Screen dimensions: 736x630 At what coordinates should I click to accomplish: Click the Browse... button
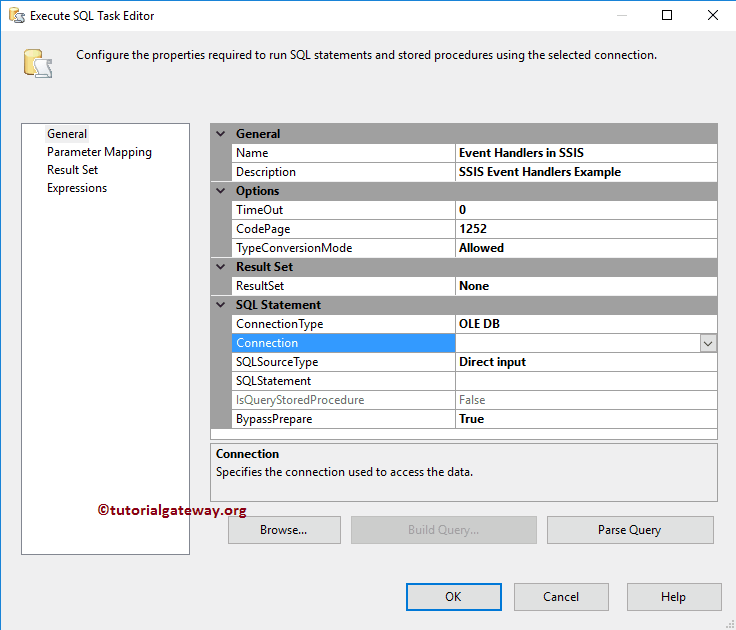click(284, 530)
